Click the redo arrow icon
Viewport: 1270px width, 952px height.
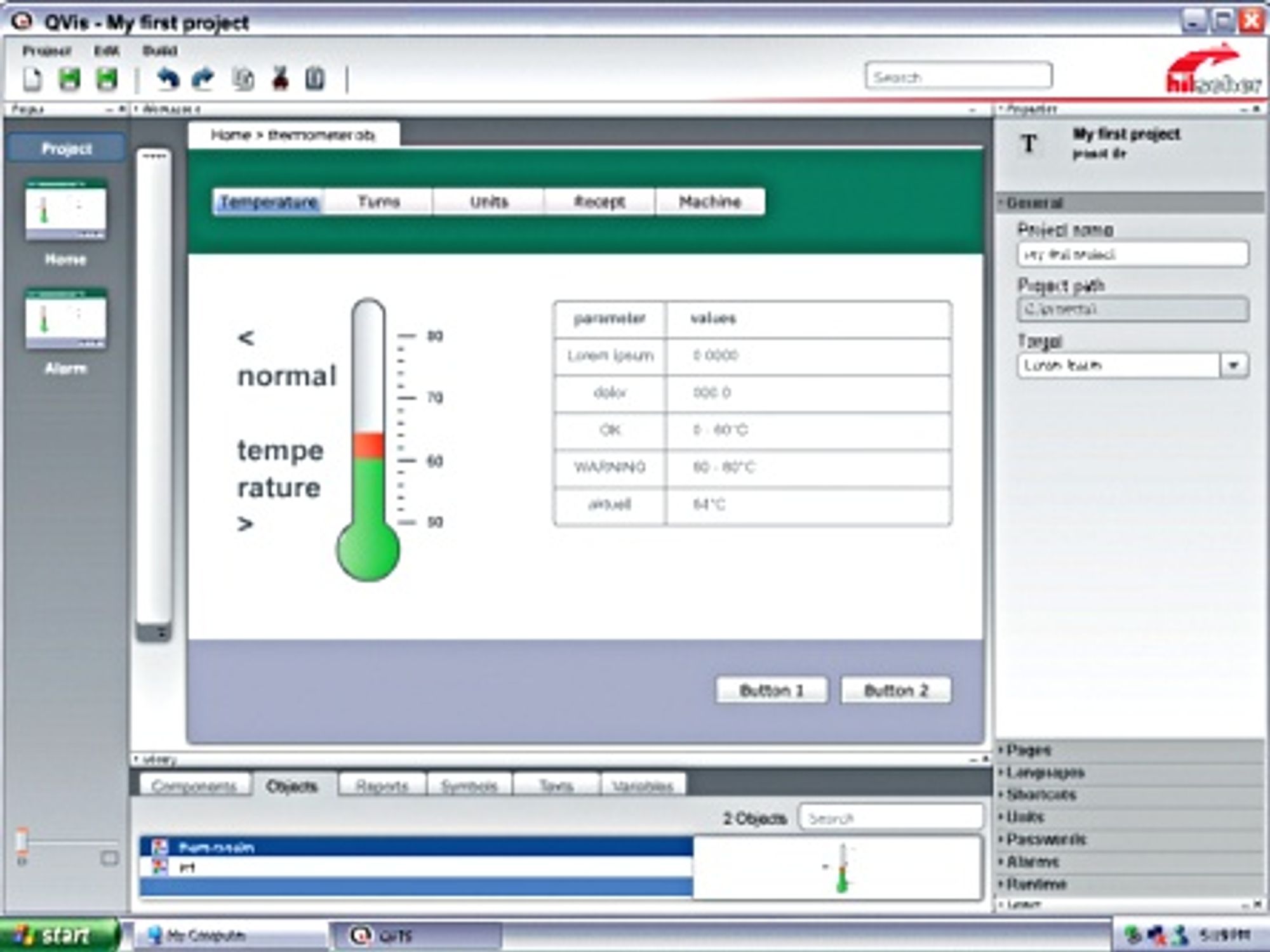coord(203,79)
